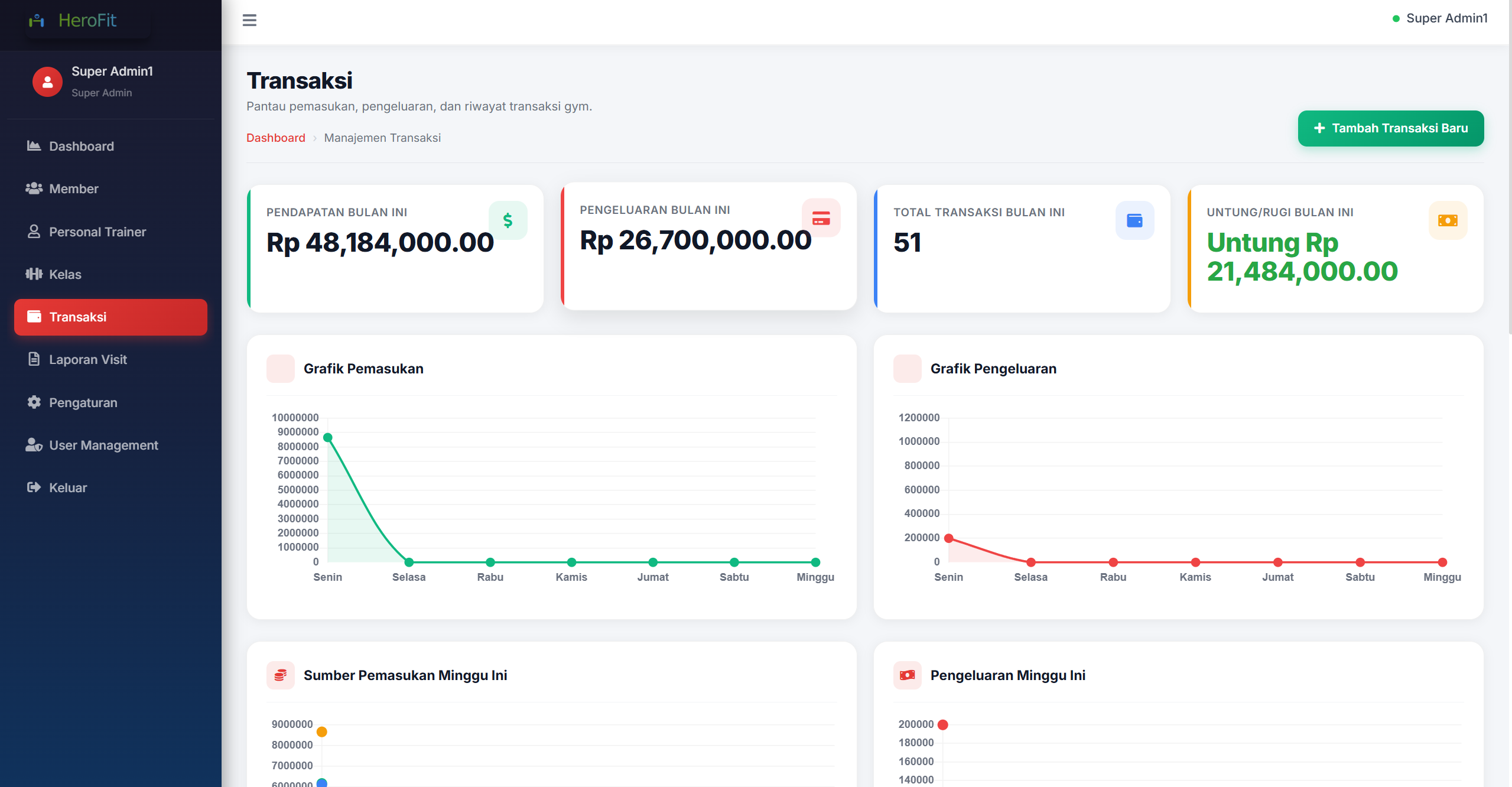1512x787 pixels.
Task: Click the Super Admin role label in sidebar
Action: pyautogui.click(x=102, y=93)
